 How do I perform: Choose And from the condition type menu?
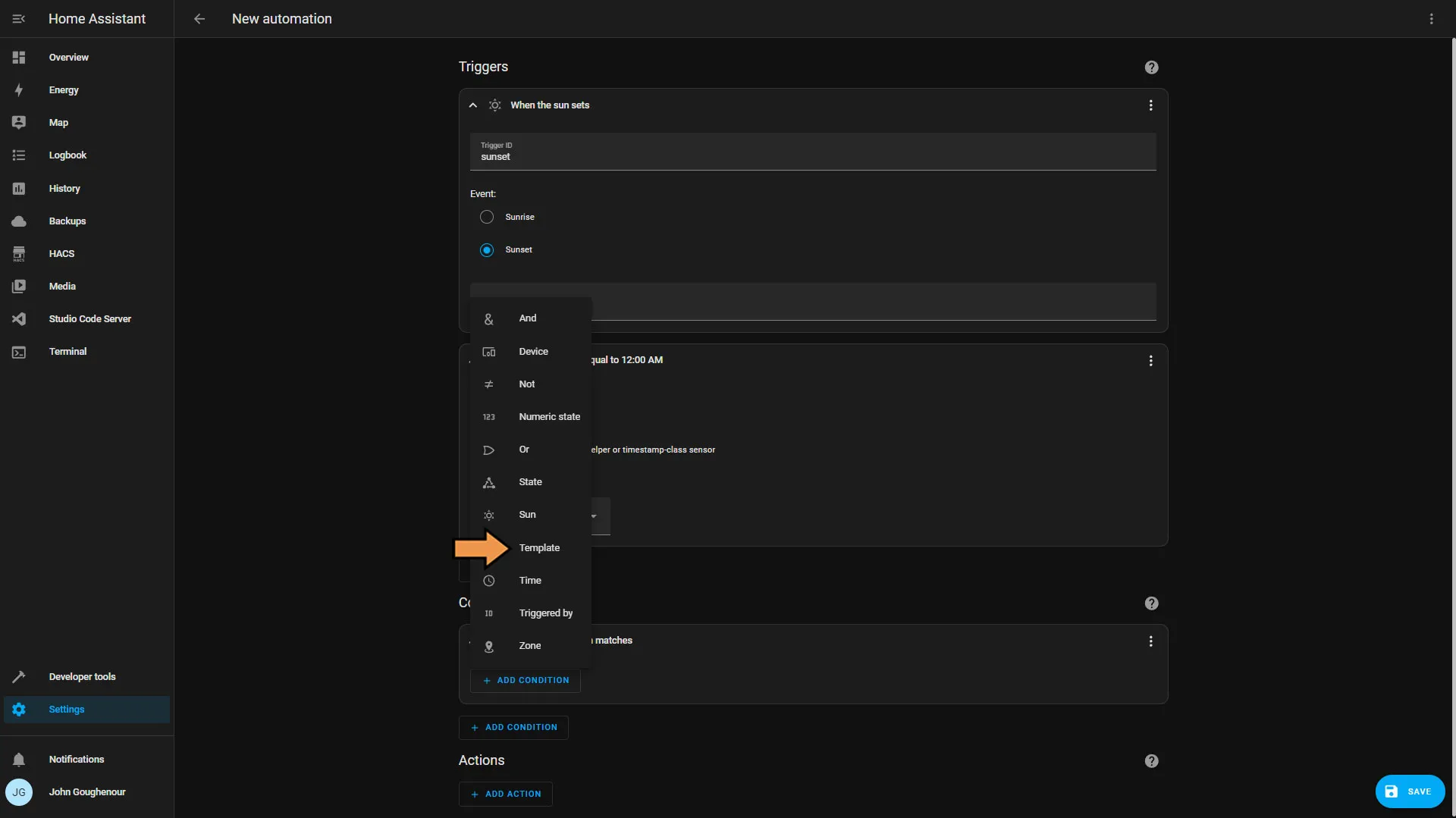[x=531, y=319]
